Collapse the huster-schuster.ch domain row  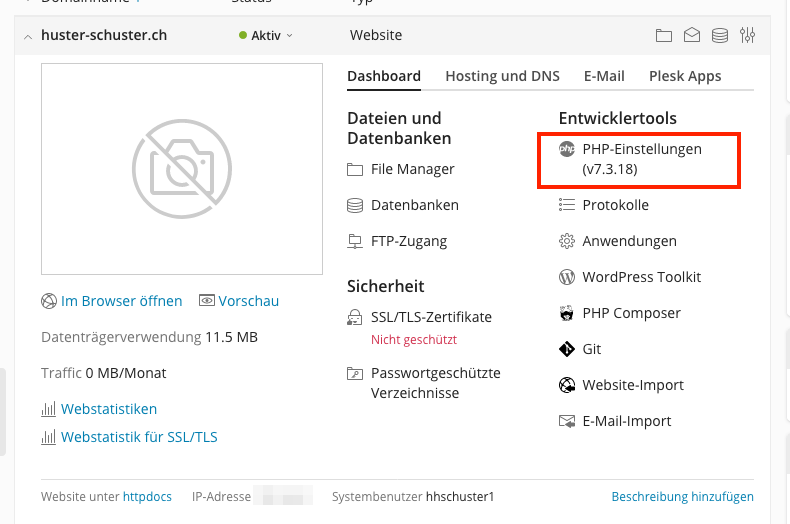[x=26, y=36]
